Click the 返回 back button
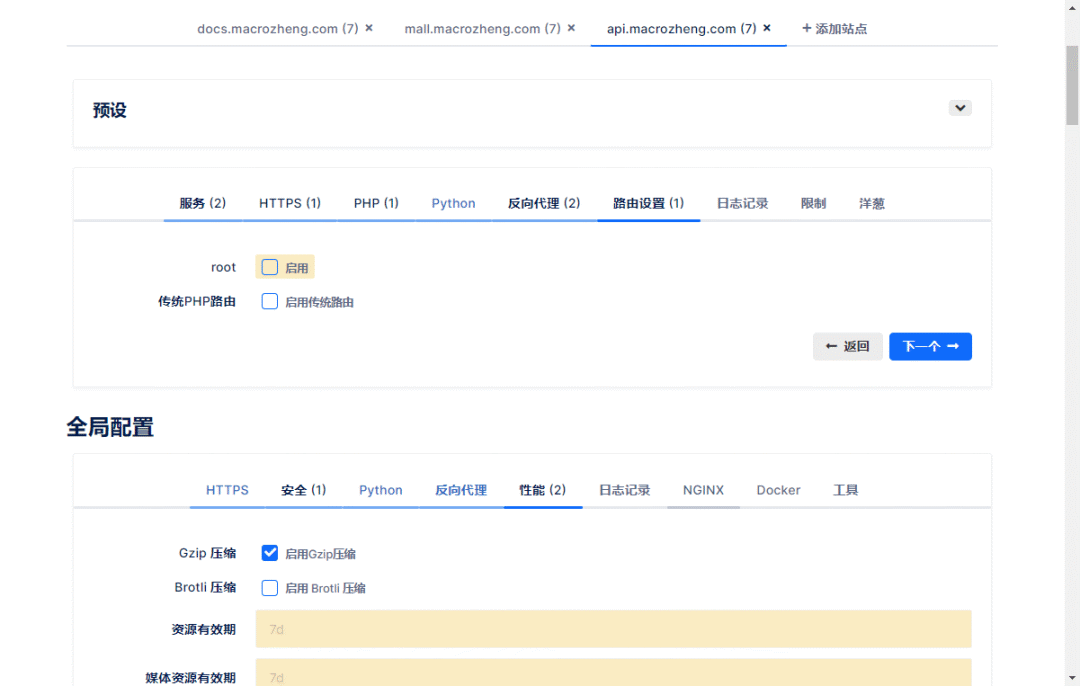Viewport: 1080px width, 686px height. pos(847,346)
